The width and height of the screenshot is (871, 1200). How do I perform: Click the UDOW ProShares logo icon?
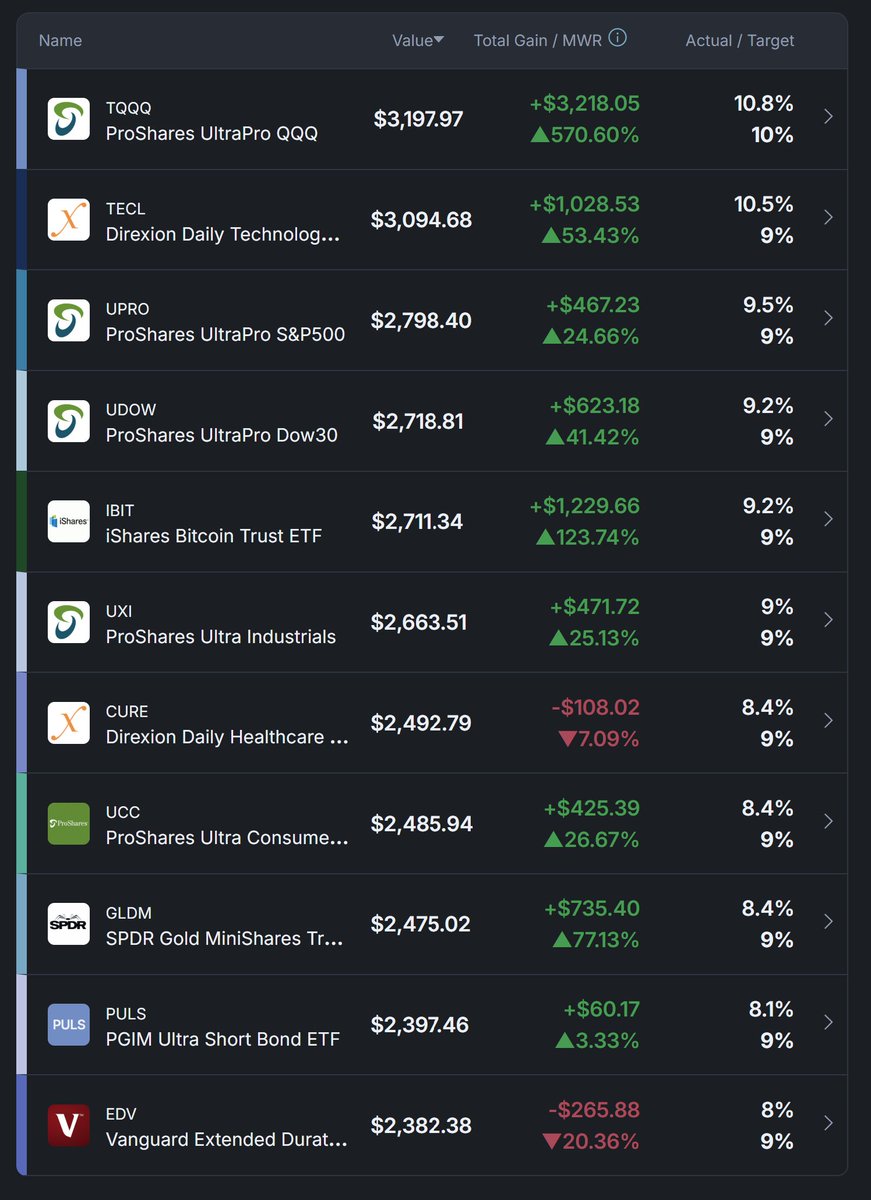click(x=69, y=421)
